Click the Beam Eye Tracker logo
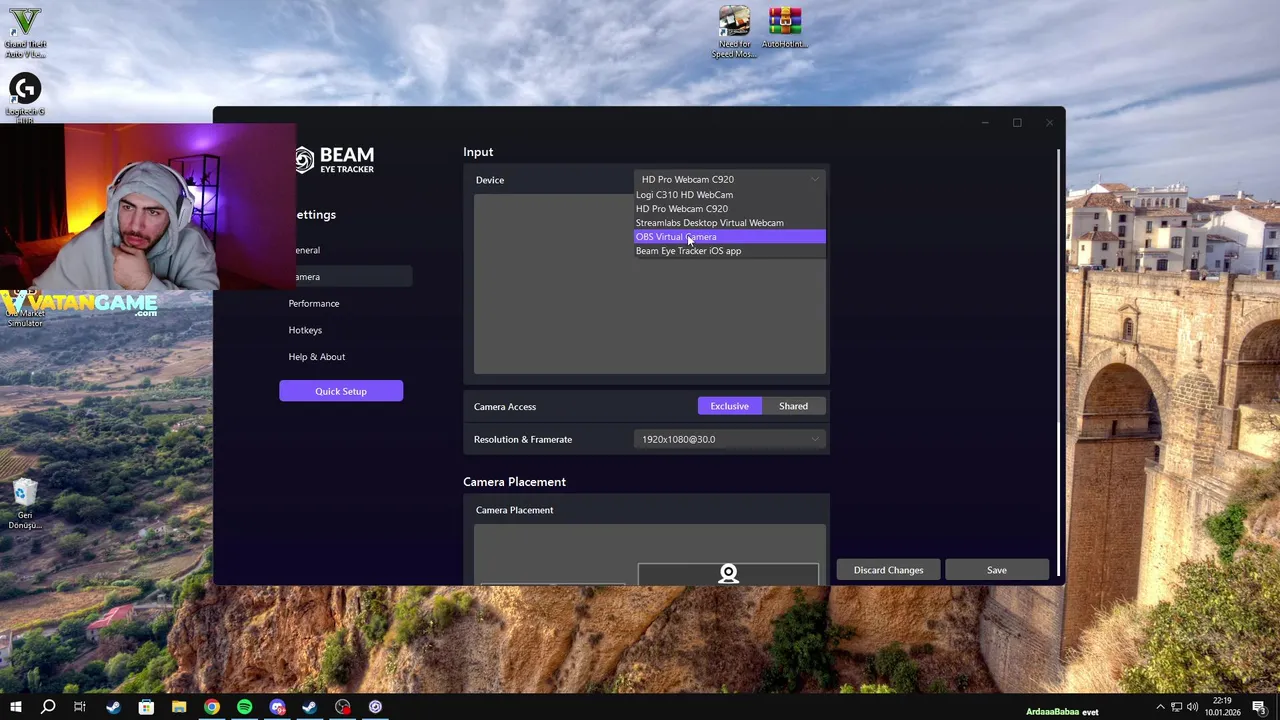Viewport: 1280px width, 720px height. pos(335,160)
